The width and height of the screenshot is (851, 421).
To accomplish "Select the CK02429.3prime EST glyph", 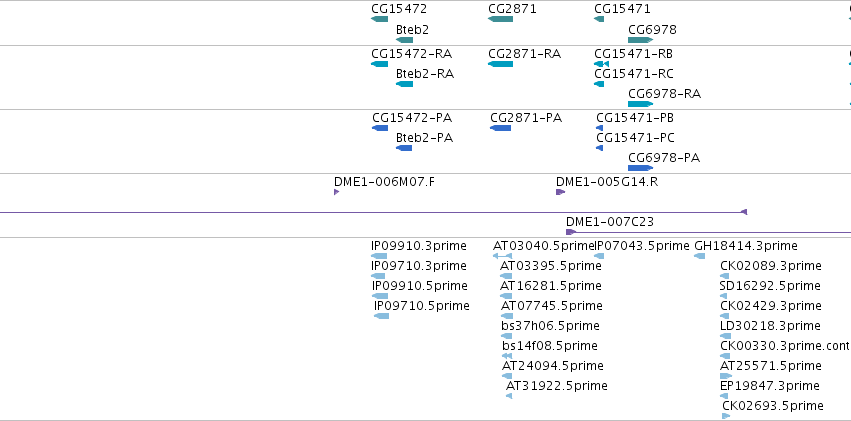I will pyautogui.click(x=725, y=316).
